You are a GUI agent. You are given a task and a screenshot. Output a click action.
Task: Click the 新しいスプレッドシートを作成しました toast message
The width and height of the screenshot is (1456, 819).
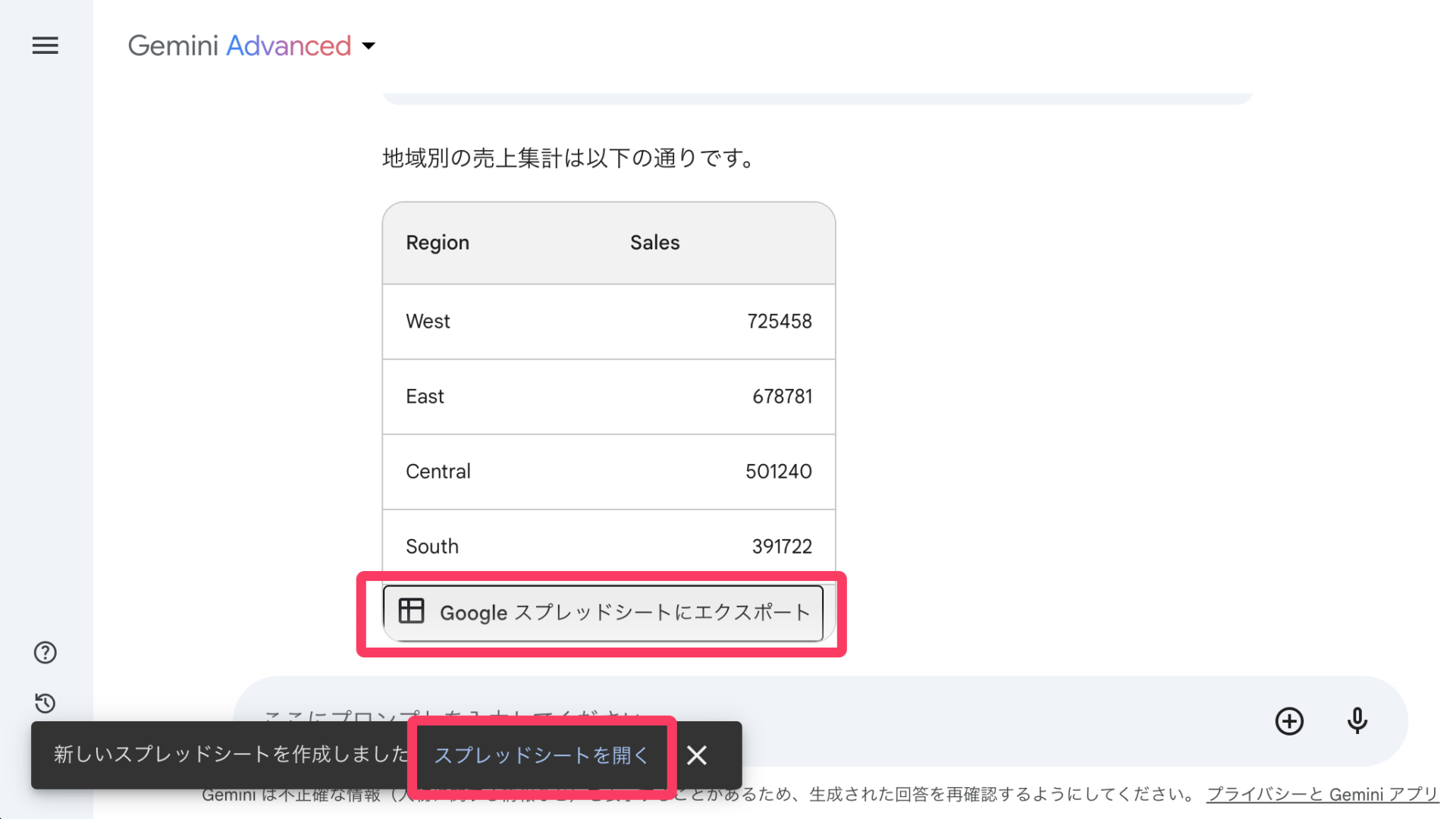coord(231,755)
